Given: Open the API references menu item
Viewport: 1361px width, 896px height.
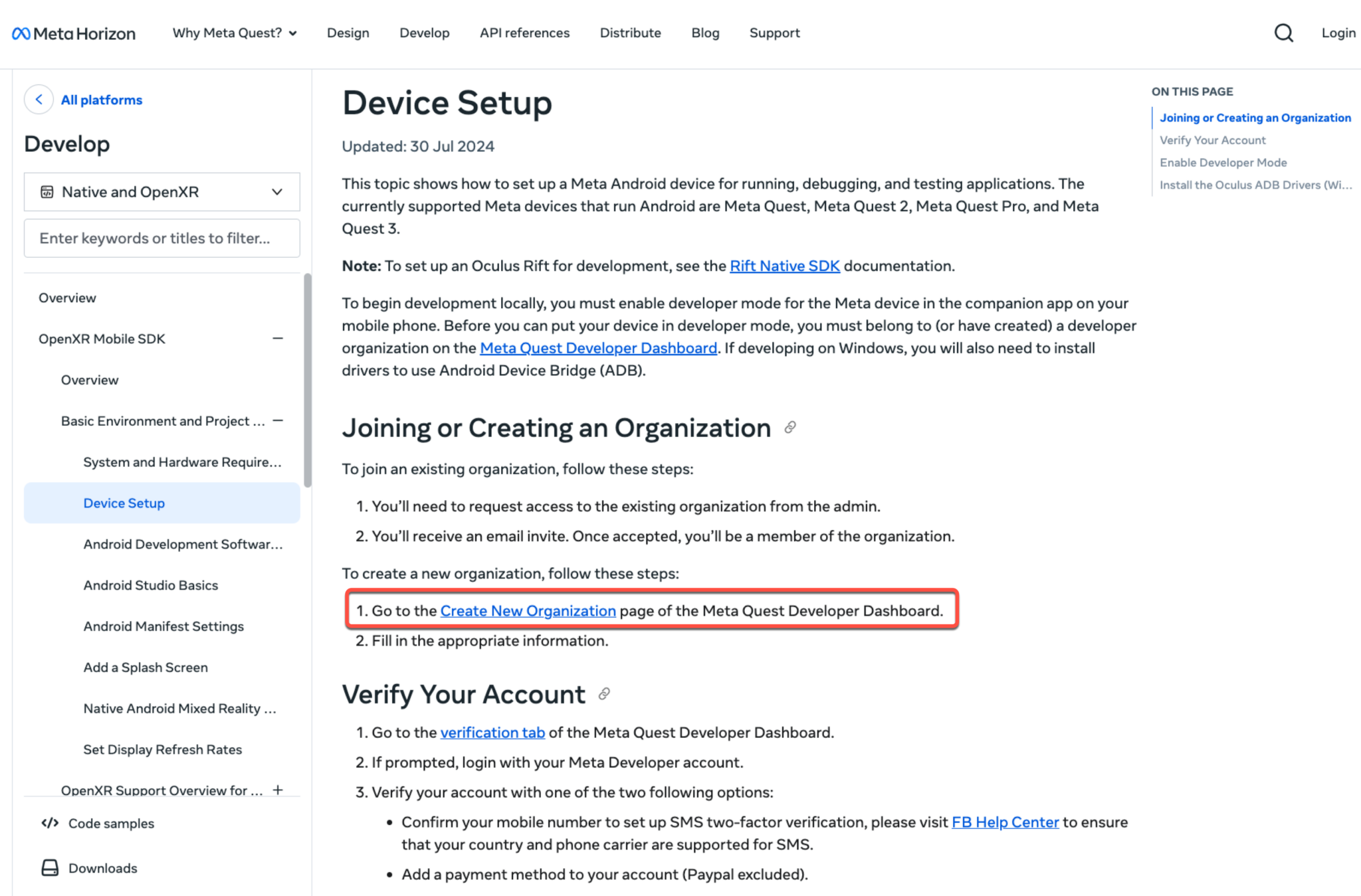Looking at the screenshot, I should [x=524, y=33].
